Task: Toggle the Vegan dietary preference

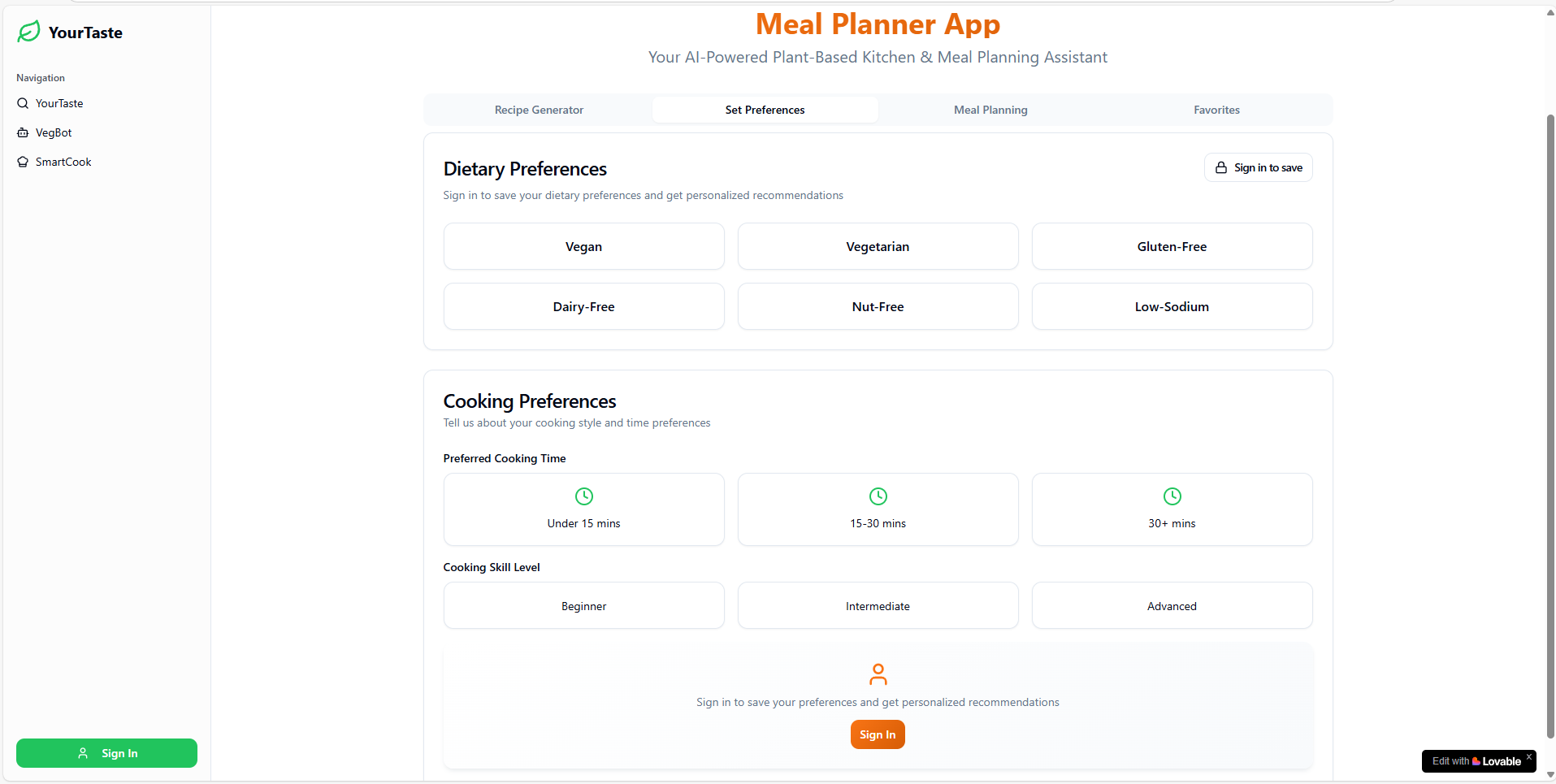Action: (x=584, y=246)
